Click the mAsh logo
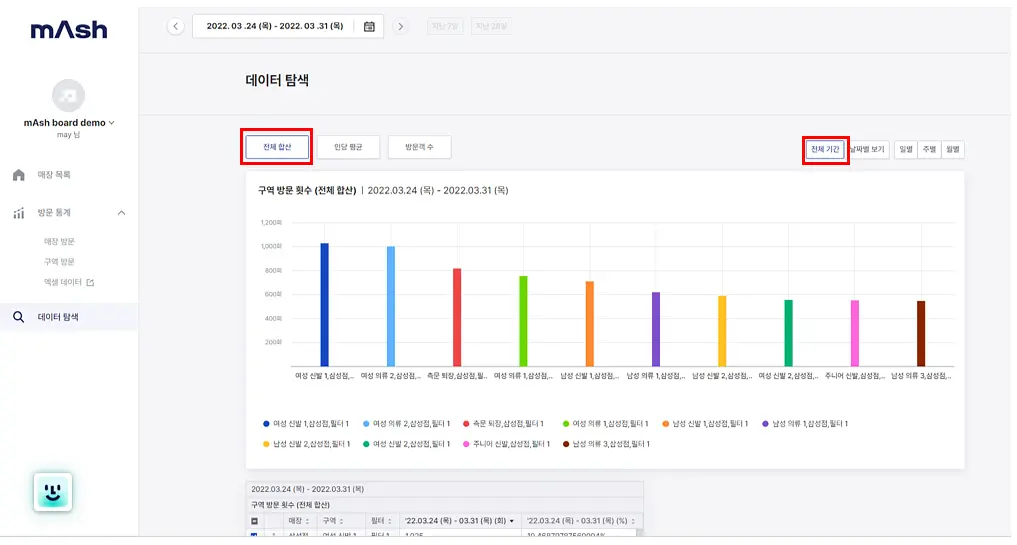Viewport: 1017px width, 545px height. click(x=69, y=30)
